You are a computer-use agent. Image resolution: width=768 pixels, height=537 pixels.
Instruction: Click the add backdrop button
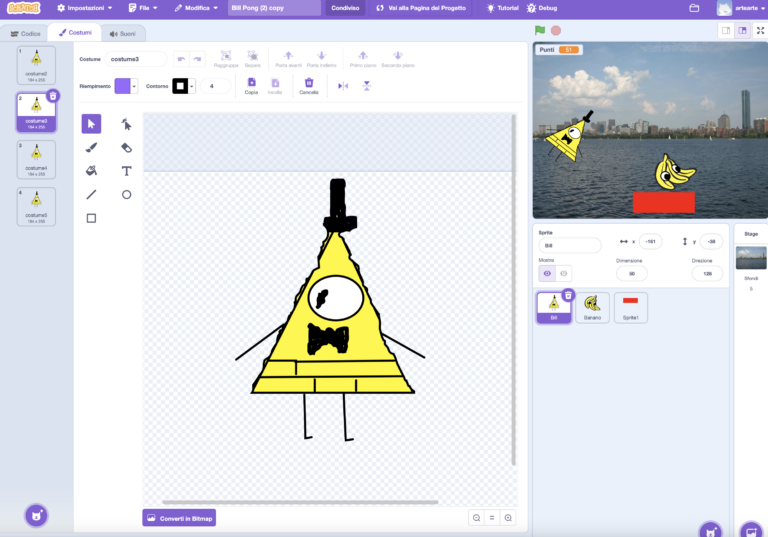point(751,531)
